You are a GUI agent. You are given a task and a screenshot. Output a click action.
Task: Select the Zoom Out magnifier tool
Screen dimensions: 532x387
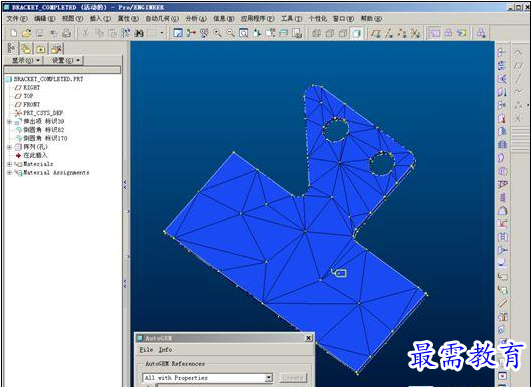230,33
